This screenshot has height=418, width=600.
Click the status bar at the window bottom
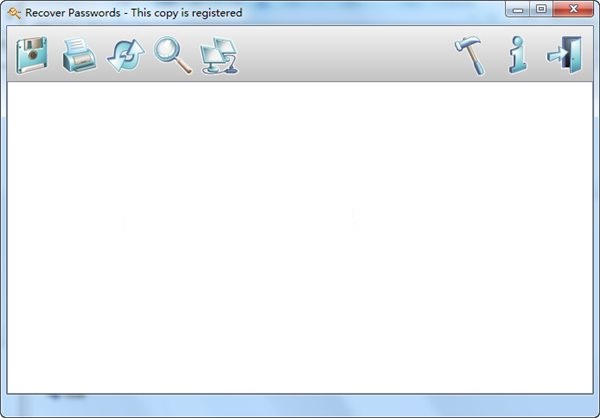(300, 405)
